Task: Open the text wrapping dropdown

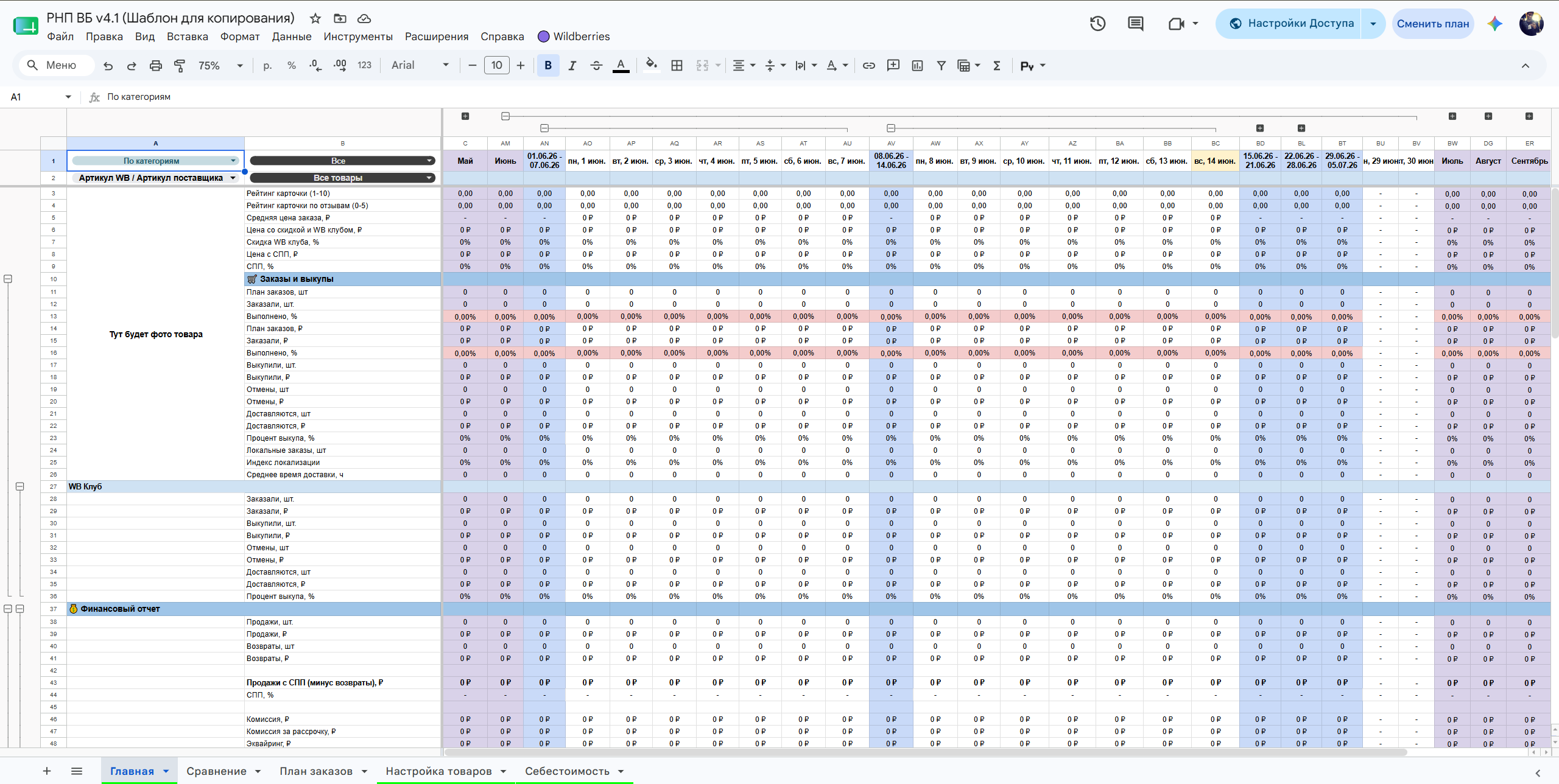Action: [x=806, y=66]
